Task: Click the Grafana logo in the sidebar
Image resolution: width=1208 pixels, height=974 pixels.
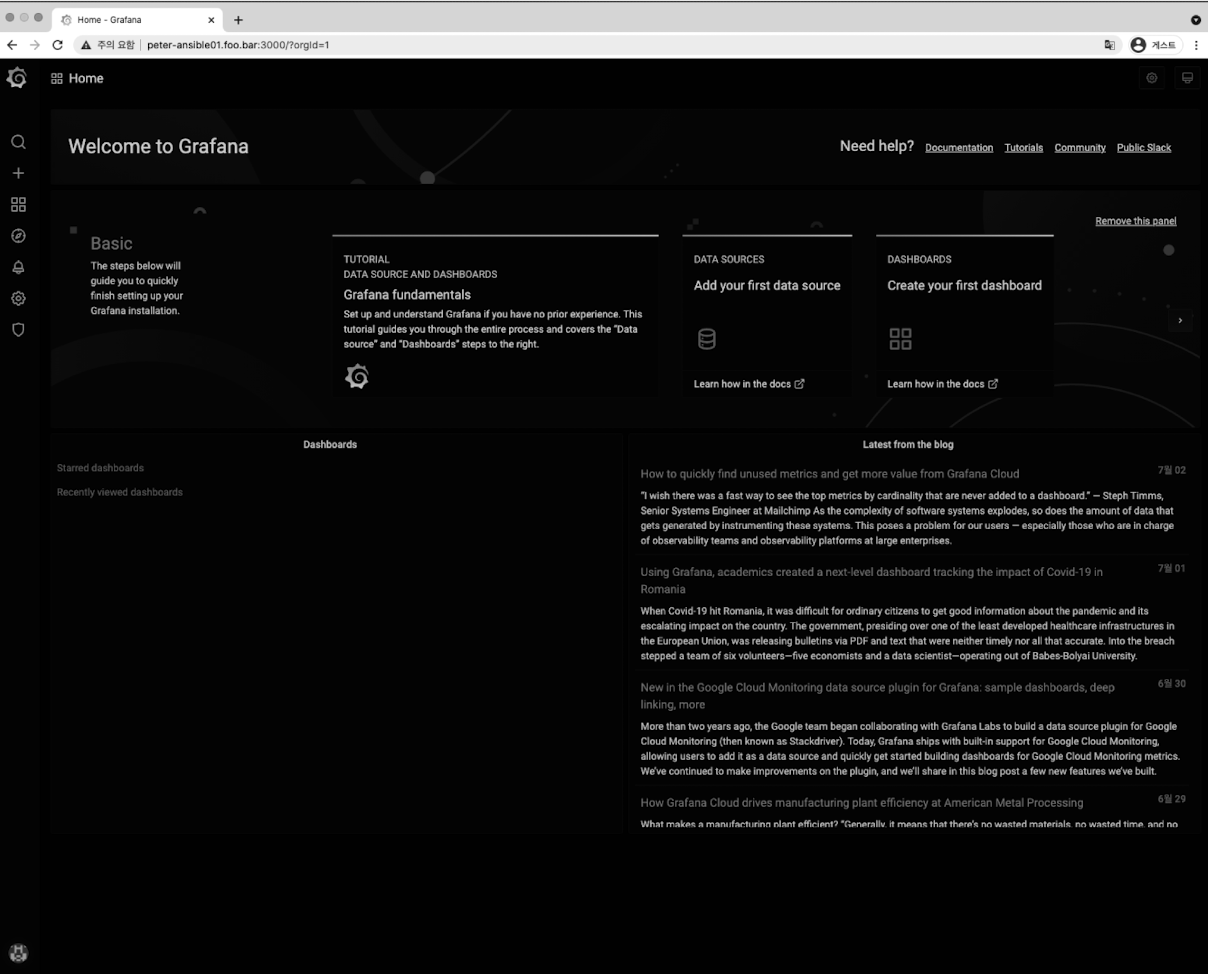Action: coord(17,78)
